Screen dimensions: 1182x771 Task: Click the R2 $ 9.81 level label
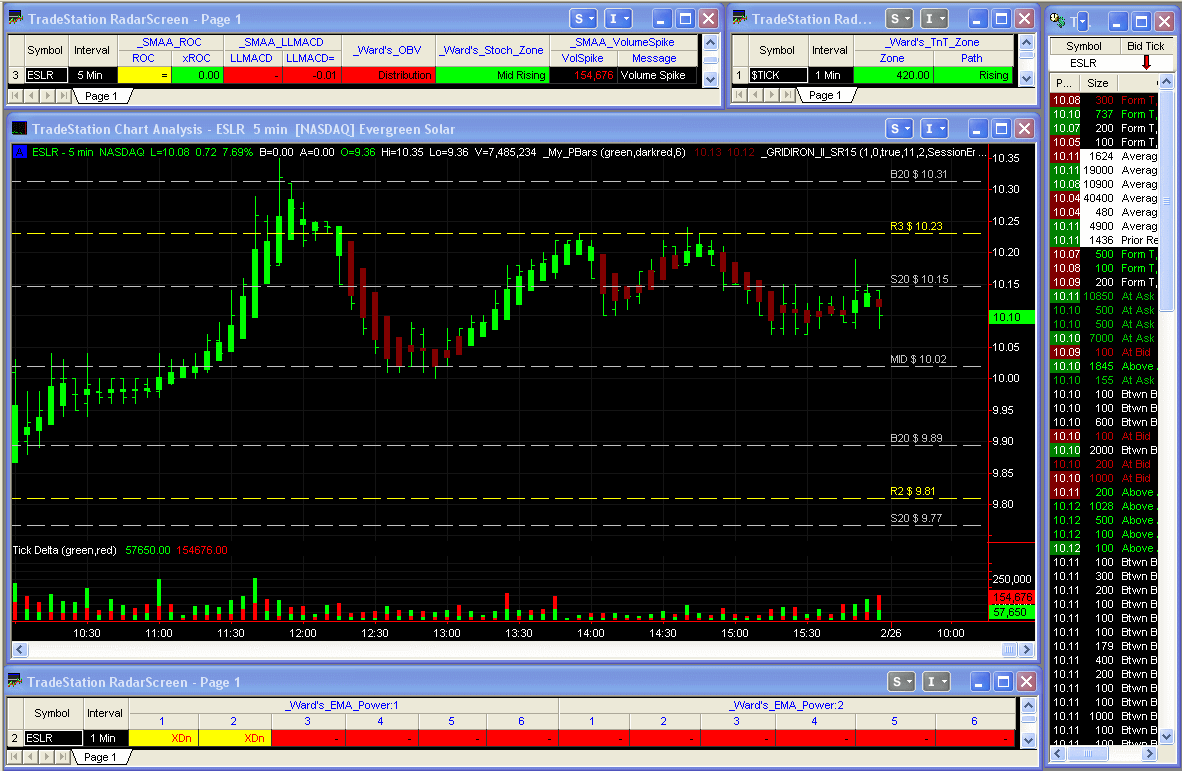click(x=912, y=491)
